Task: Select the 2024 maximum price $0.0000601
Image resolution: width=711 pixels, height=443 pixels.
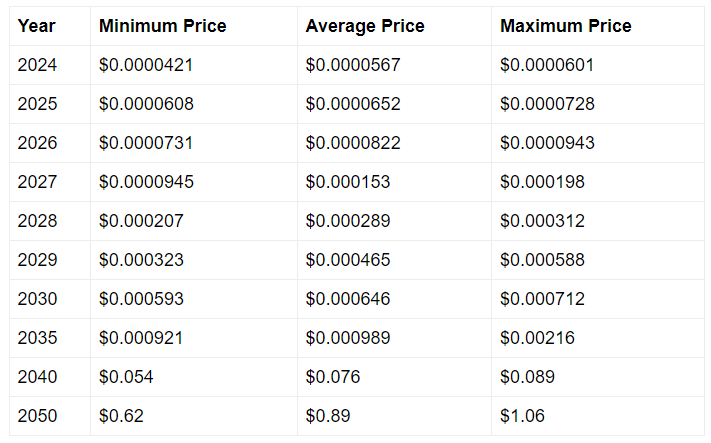Action: point(547,65)
